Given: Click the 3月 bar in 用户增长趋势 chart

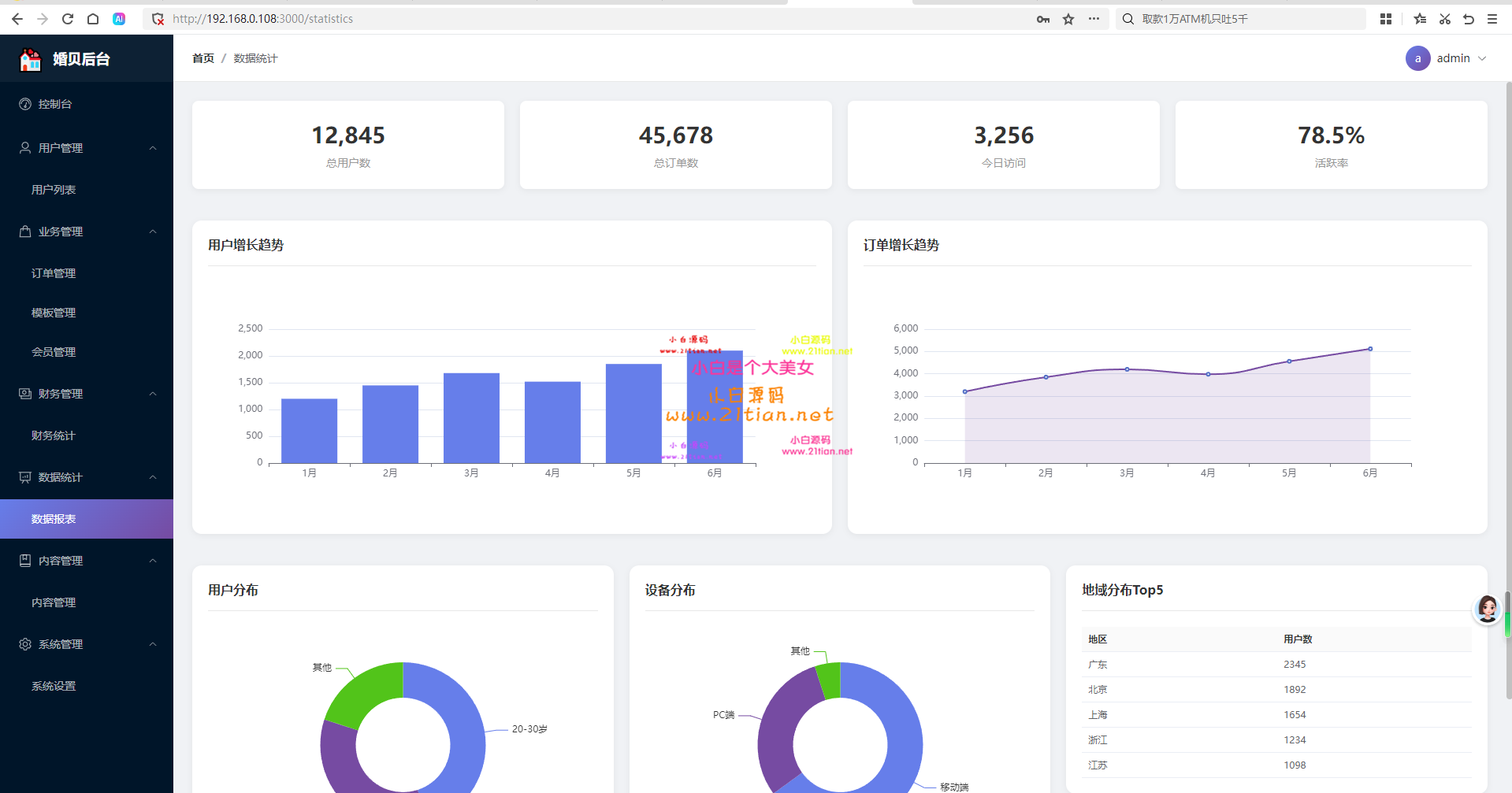Looking at the screenshot, I should tap(471, 418).
